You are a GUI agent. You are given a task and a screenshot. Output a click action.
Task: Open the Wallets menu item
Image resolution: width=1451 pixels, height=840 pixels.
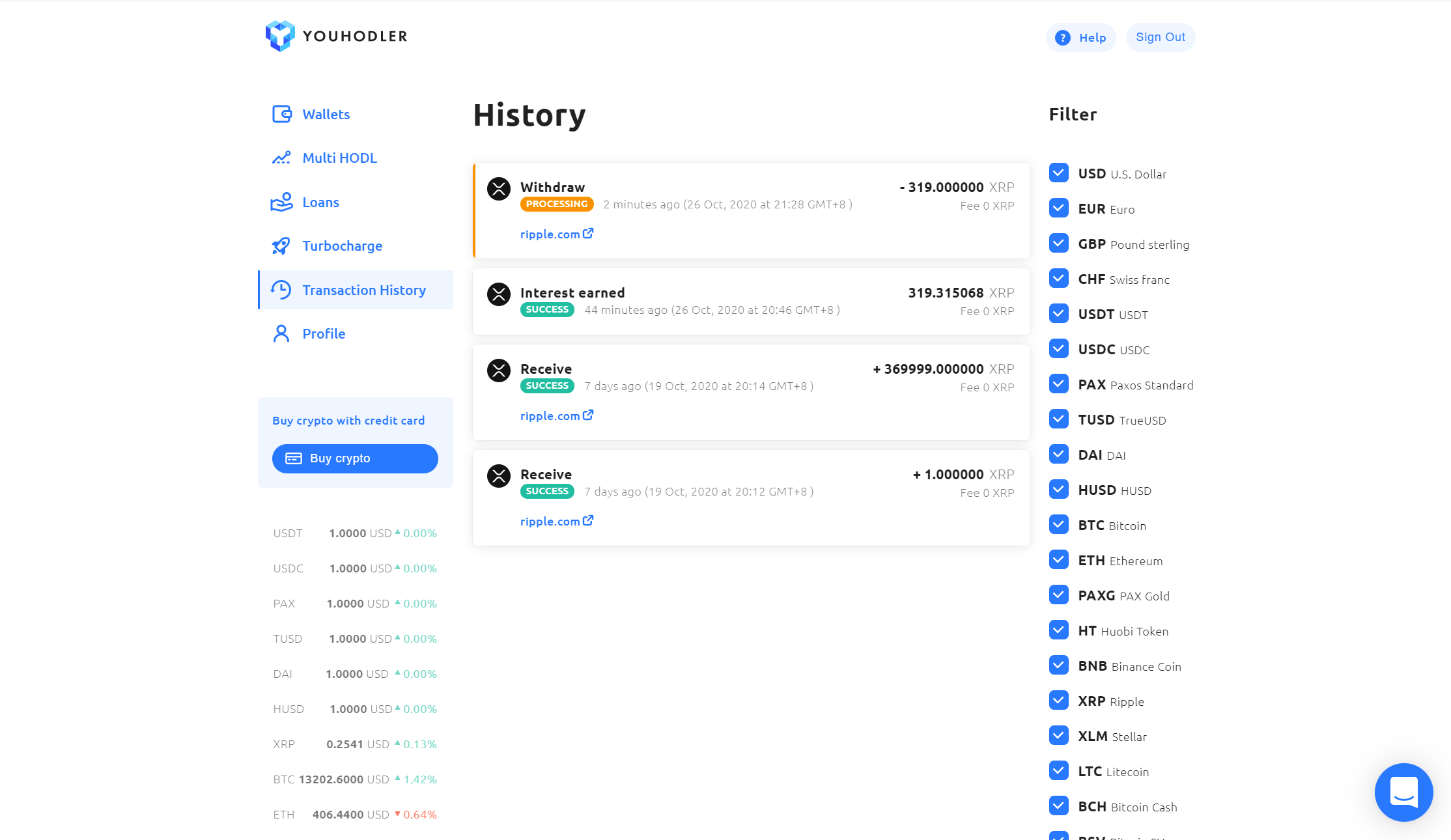(356, 114)
